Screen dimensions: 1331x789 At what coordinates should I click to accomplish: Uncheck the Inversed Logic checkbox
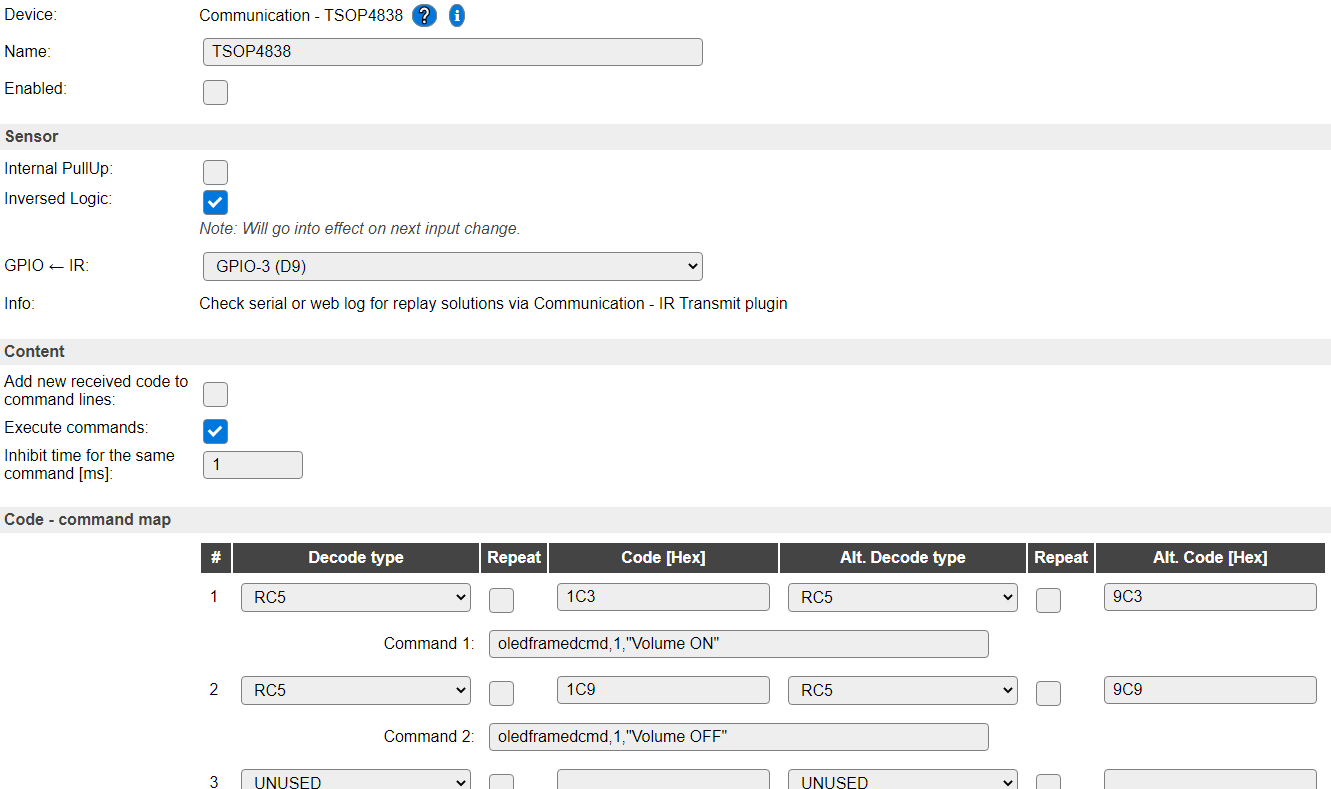point(215,202)
